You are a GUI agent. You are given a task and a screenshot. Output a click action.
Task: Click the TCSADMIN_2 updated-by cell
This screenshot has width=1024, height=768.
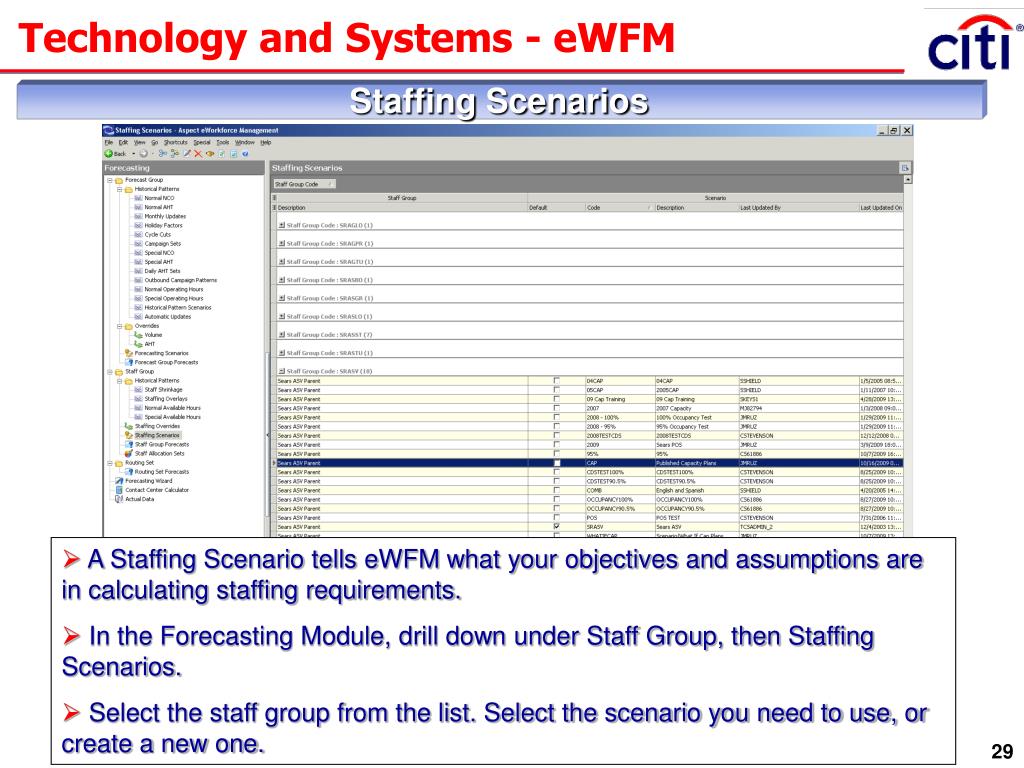click(x=798, y=526)
